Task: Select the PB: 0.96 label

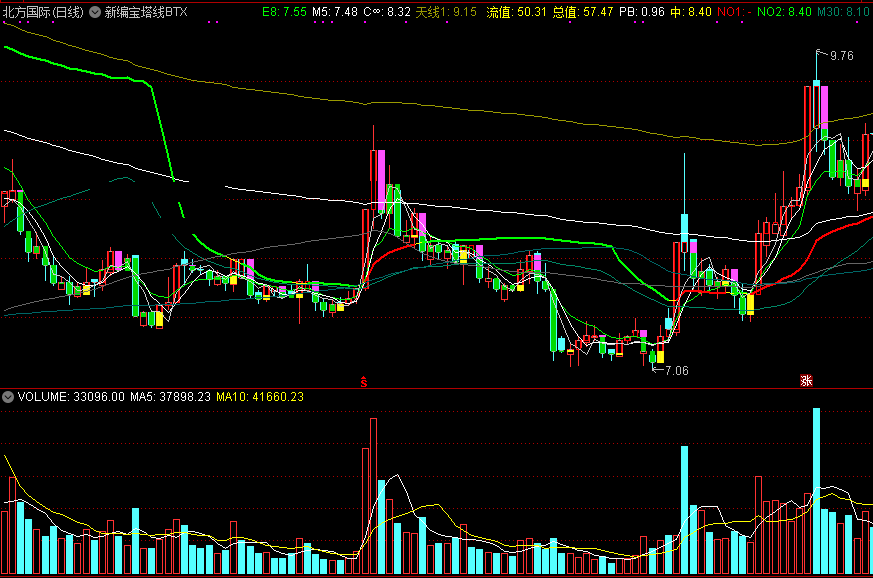Action: click(641, 12)
